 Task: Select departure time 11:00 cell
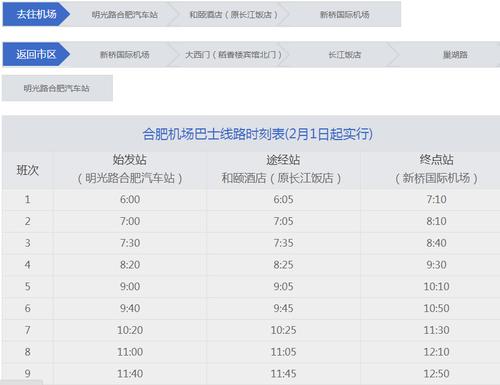130,352
